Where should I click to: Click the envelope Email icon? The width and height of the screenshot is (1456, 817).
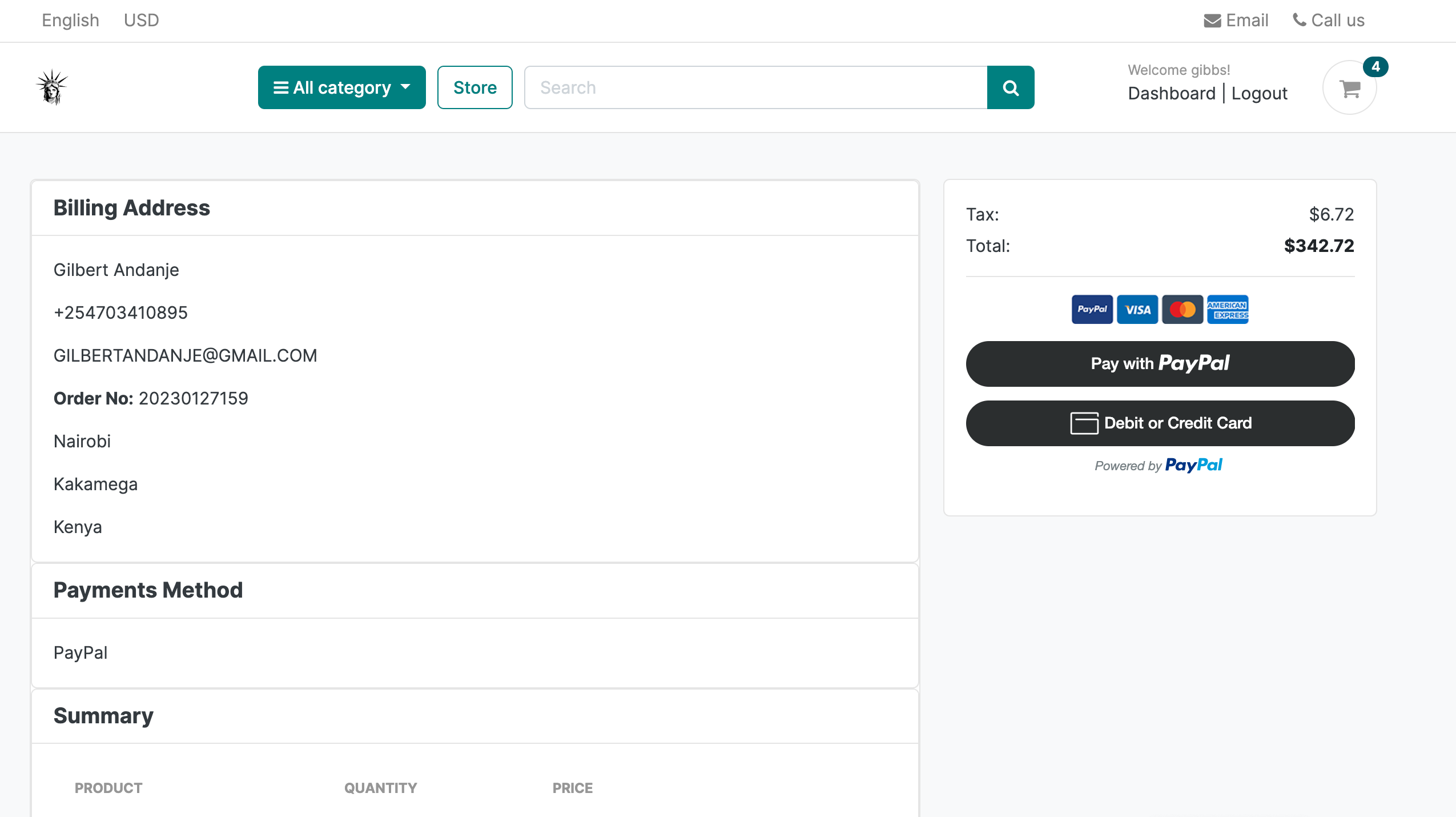pos(1212,21)
